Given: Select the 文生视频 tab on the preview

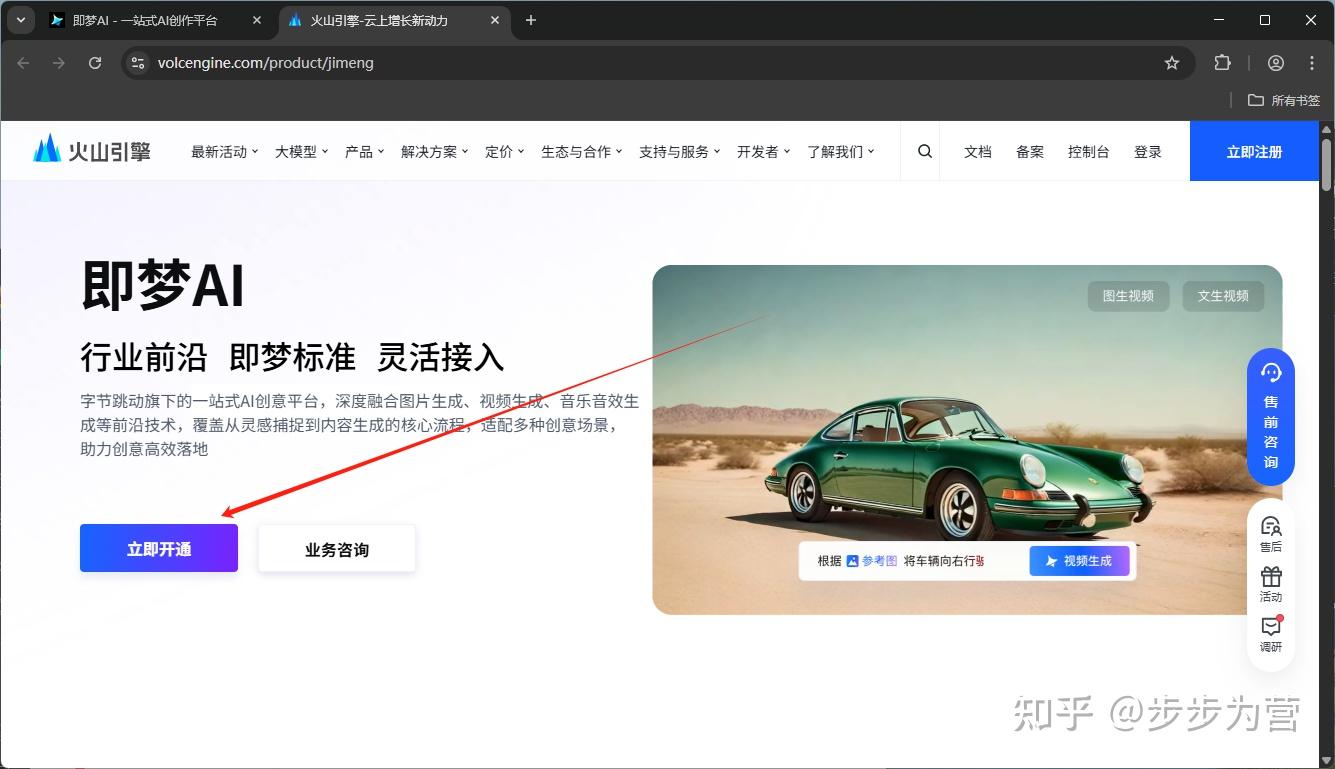Looking at the screenshot, I should point(1223,296).
